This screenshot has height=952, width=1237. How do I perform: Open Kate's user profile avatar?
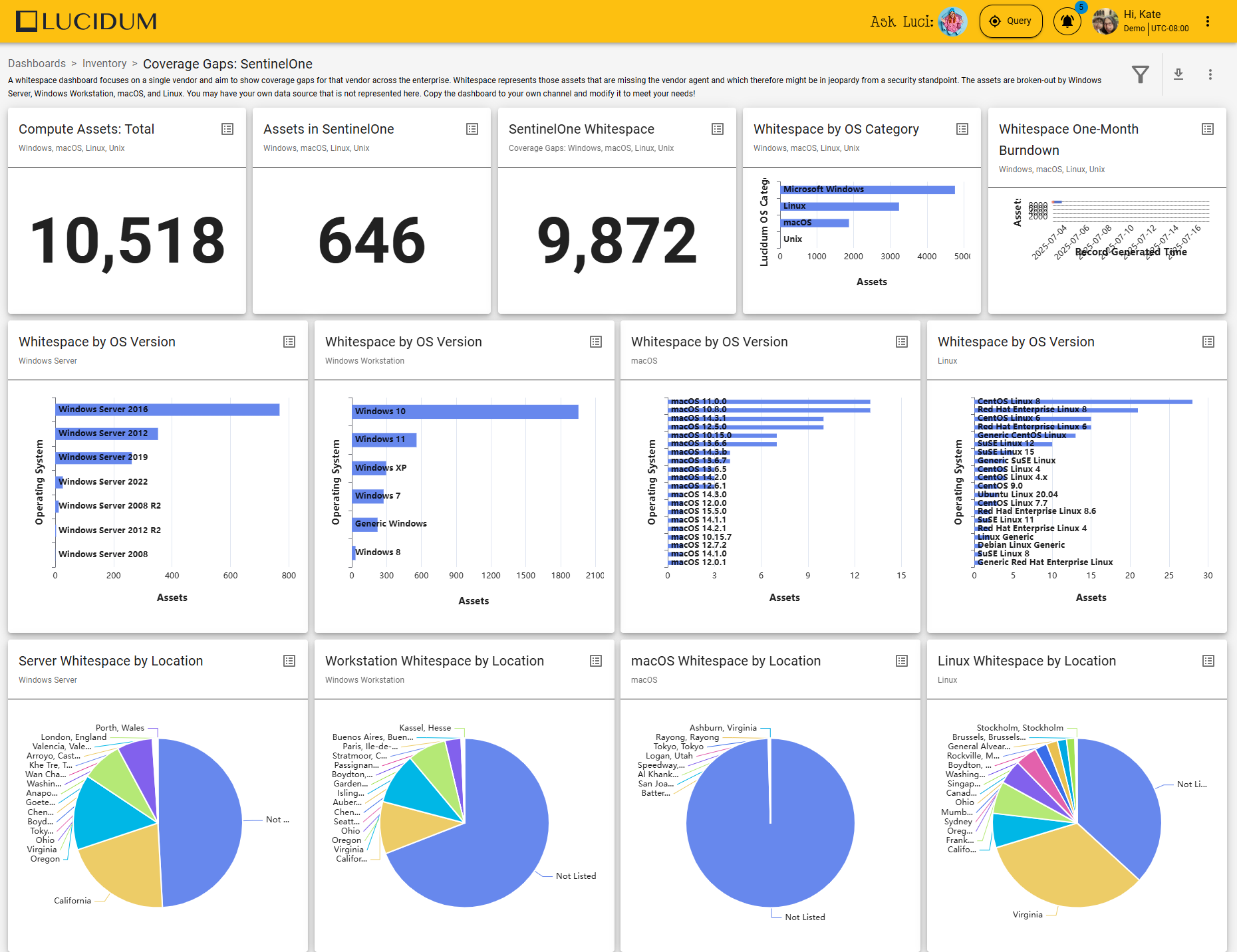(1105, 21)
